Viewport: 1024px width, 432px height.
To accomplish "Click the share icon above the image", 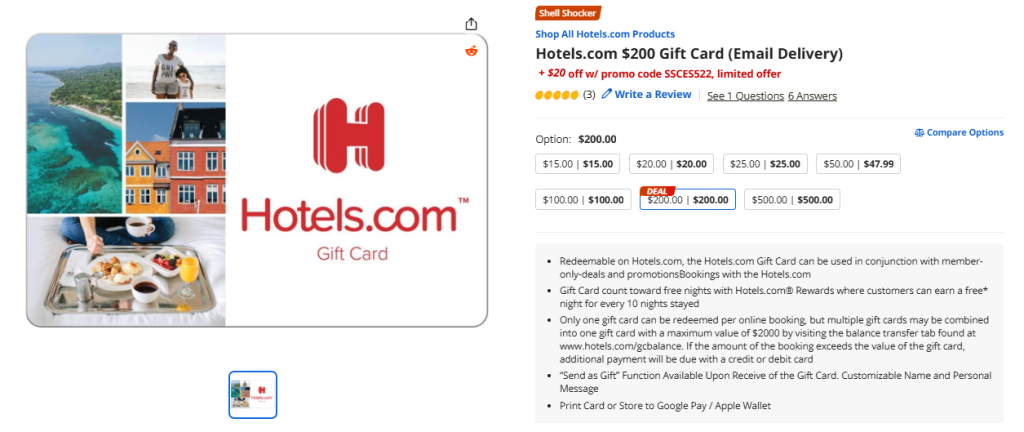I will click(471, 24).
